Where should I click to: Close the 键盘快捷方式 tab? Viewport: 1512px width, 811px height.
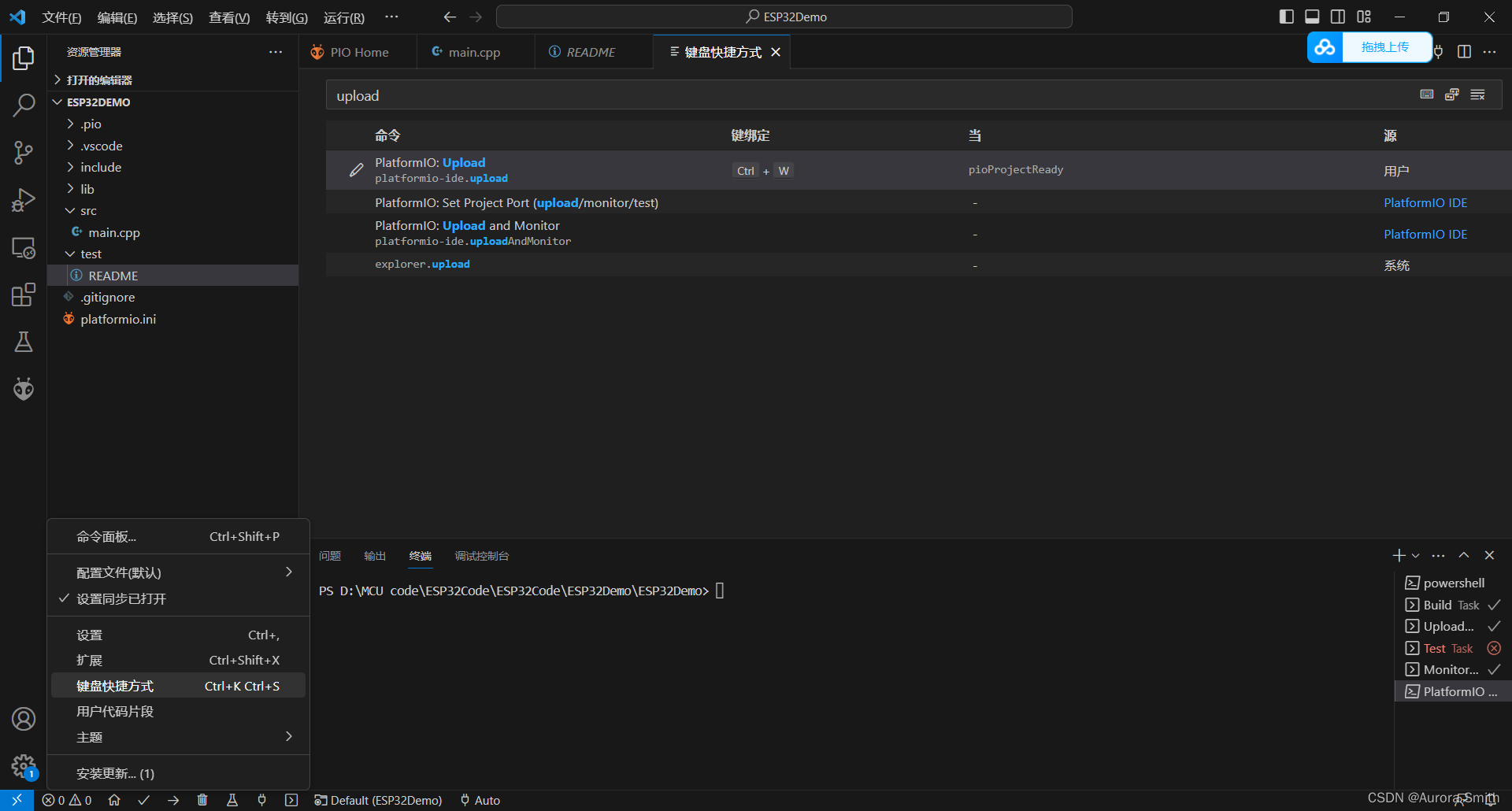click(776, 52)
